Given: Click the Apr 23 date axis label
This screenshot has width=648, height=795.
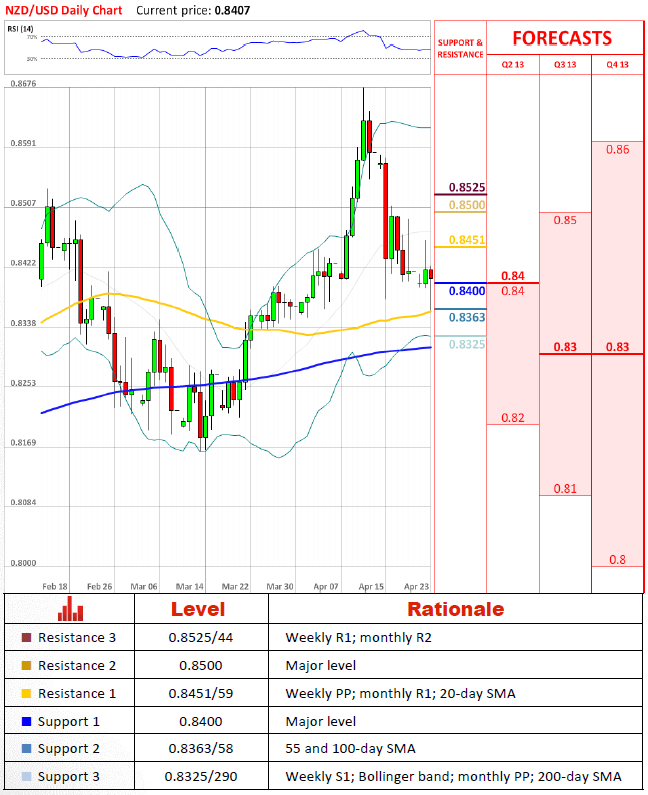Looking at the screenshot, I should pos(416,587).
